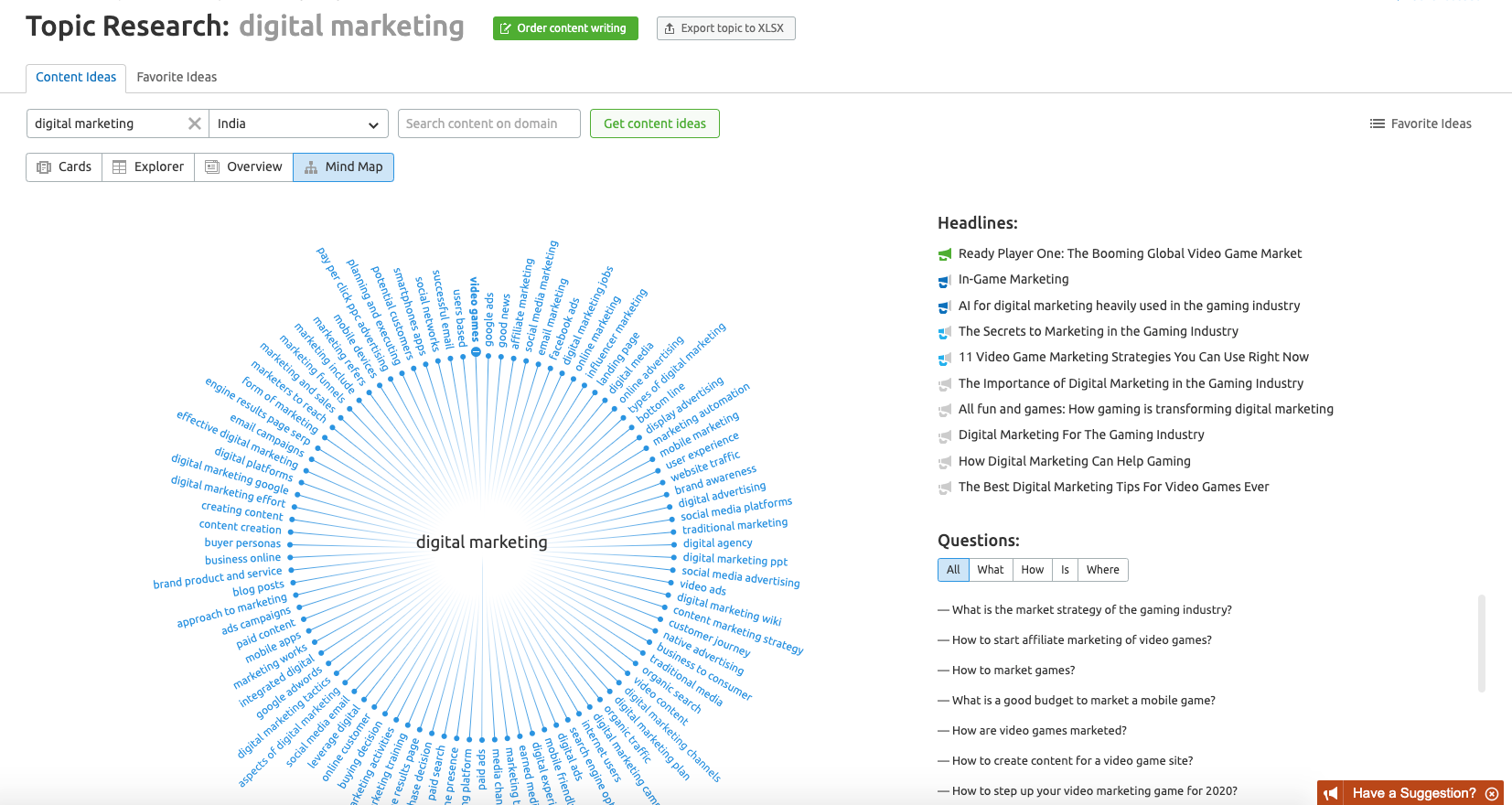The width and height of the screenshot is (1512, 805).
Task: Click the megaphone icon beside In-Game Marketing headline
Action: tap(945, 280)
